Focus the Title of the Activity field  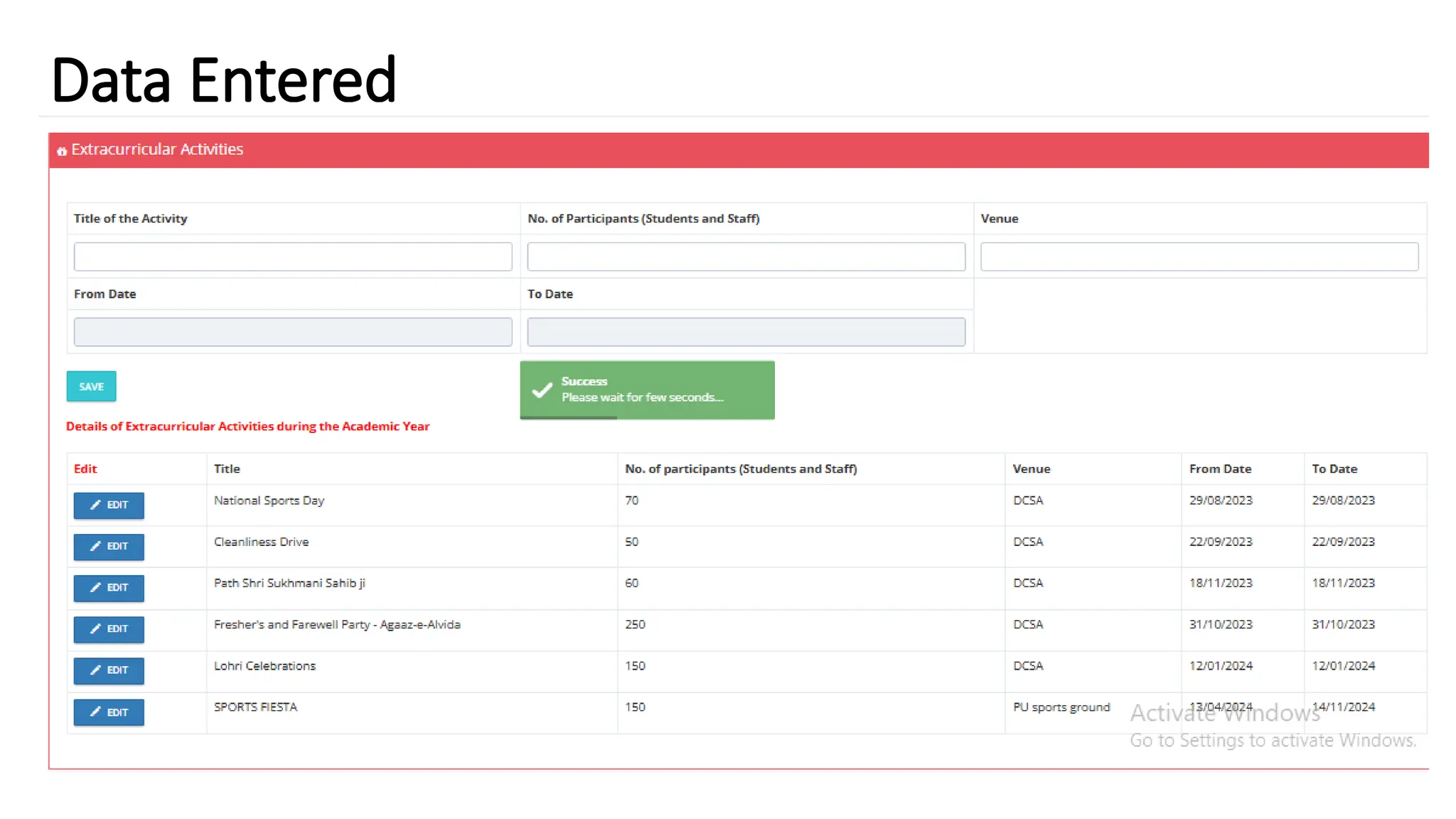pyautogui.click(x=293, y=257)
